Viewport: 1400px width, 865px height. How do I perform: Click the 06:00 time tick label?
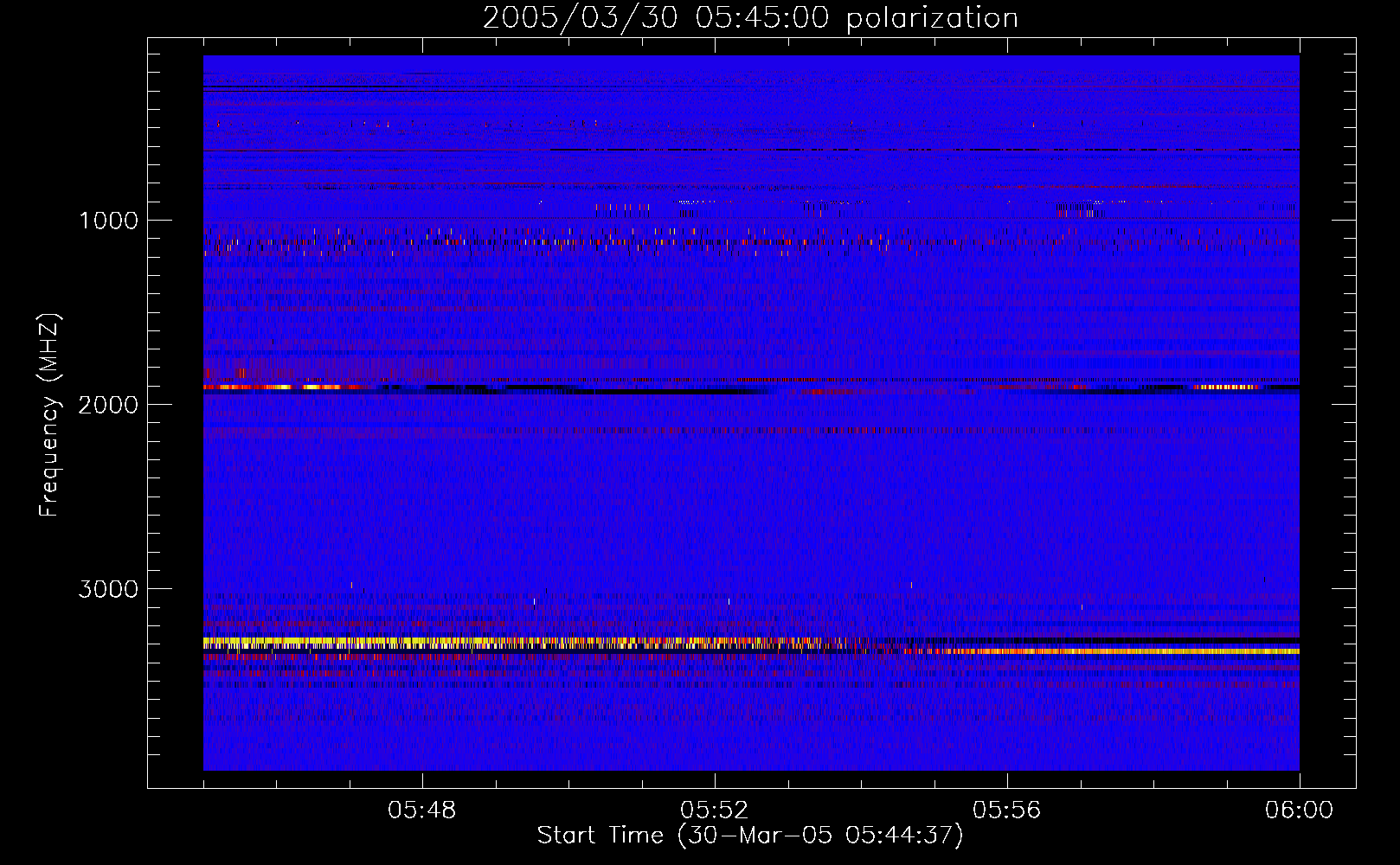(x=1300, y=811)
